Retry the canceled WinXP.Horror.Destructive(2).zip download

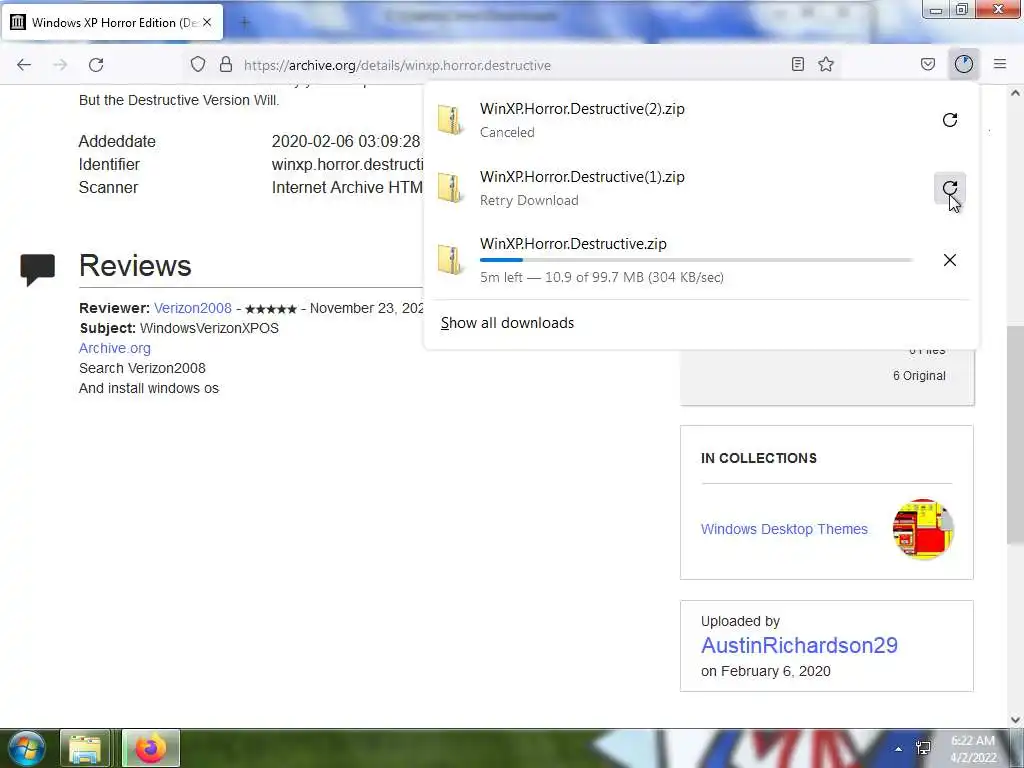click(x=950, y=120)
